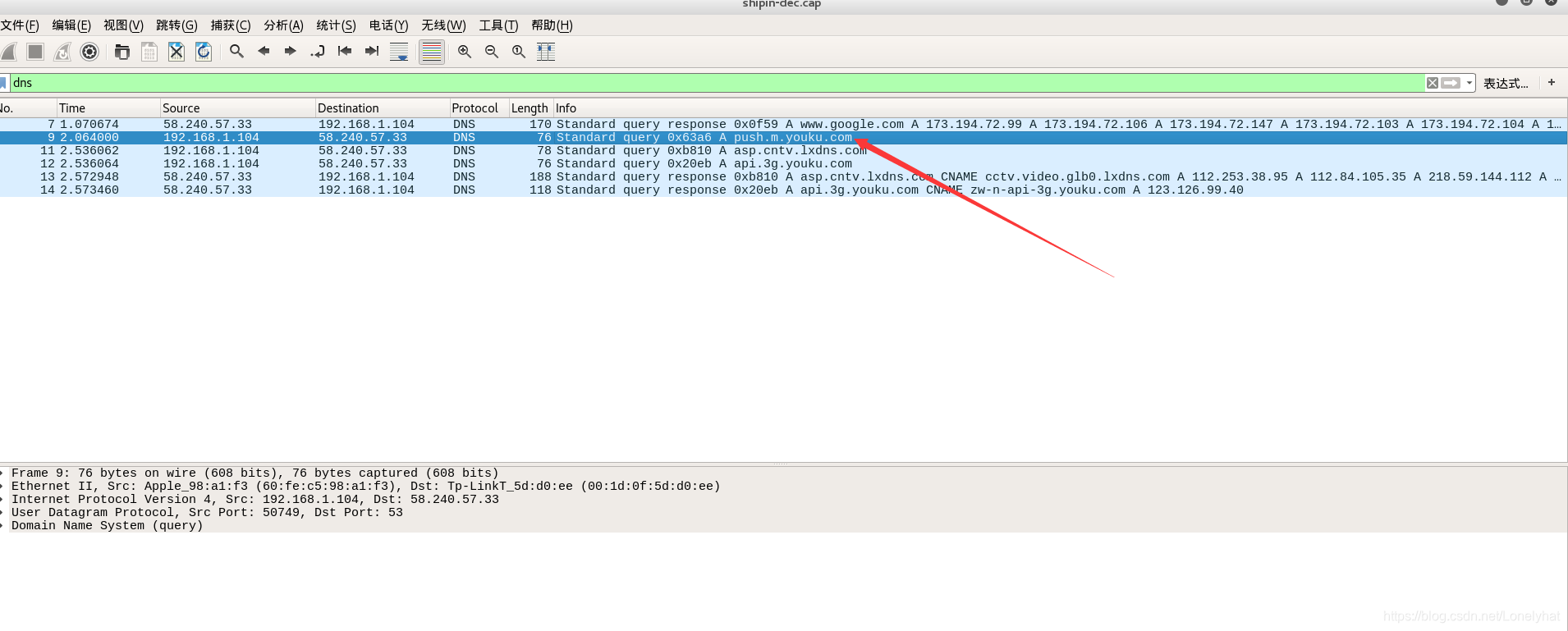Click the reload capture file icon

tap(204, 52)
